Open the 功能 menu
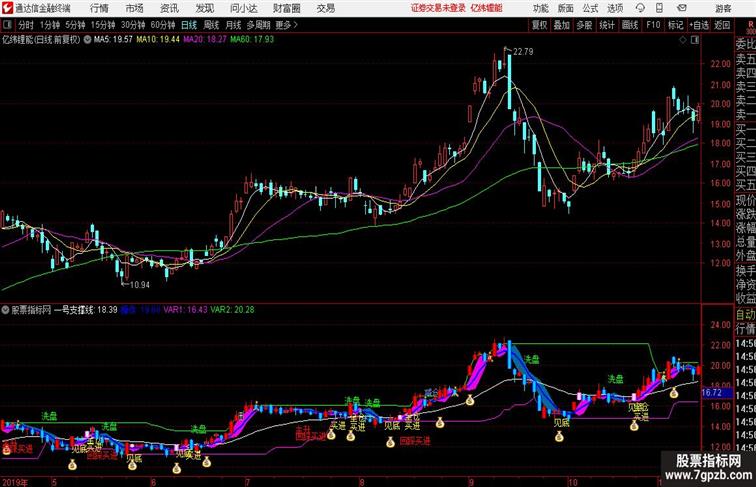This screenshot has height=487, width=756. pos(540,8)
